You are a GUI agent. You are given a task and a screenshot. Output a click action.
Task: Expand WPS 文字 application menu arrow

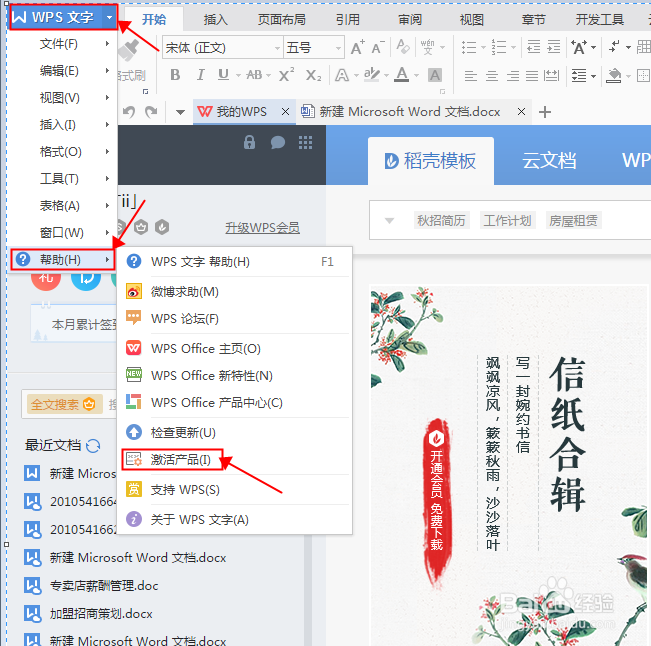(x=109, y=17)
